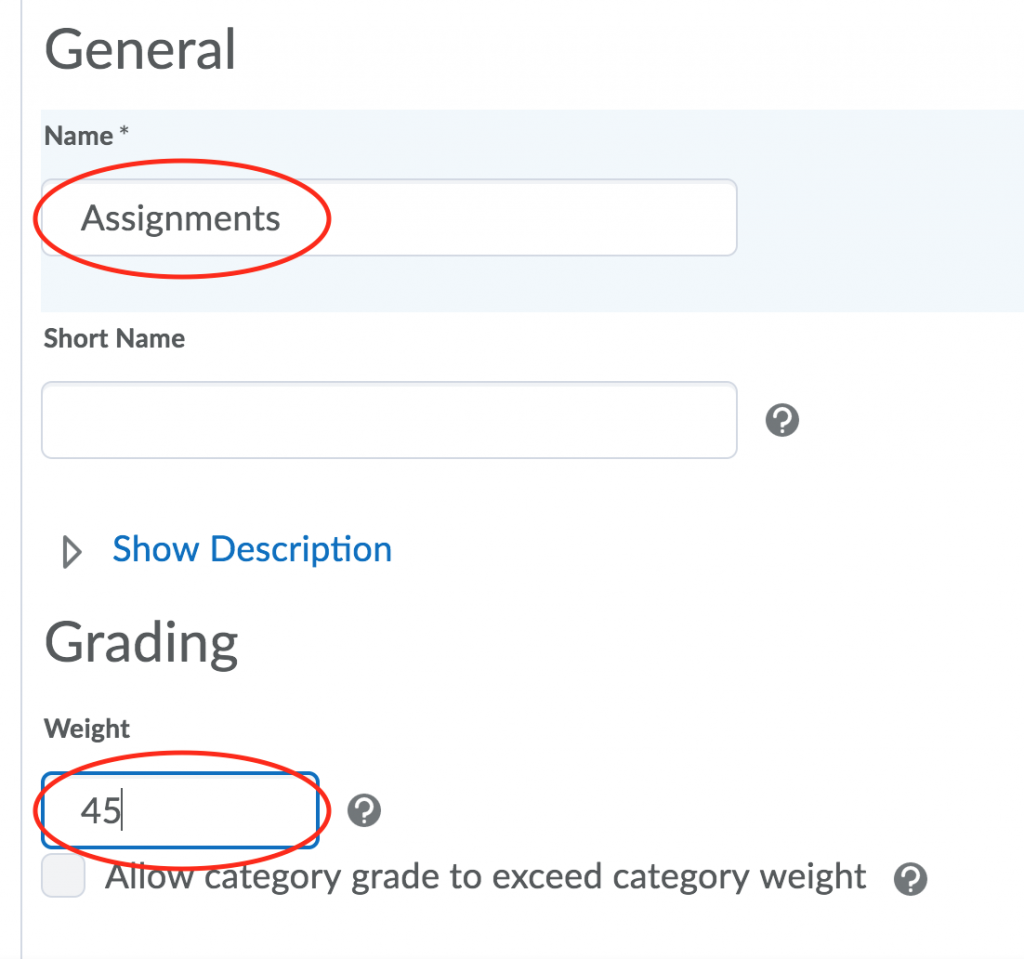Expand the description editor section

(x=251, y=549)
